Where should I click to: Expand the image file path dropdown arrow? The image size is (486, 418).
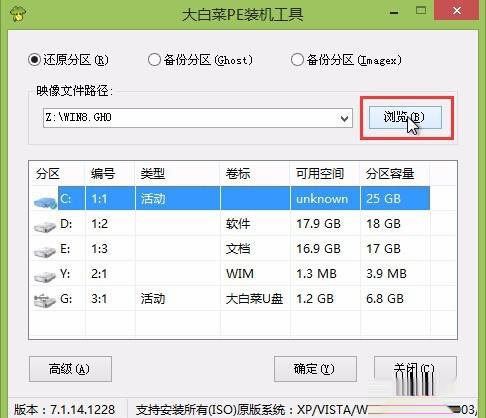345,118
